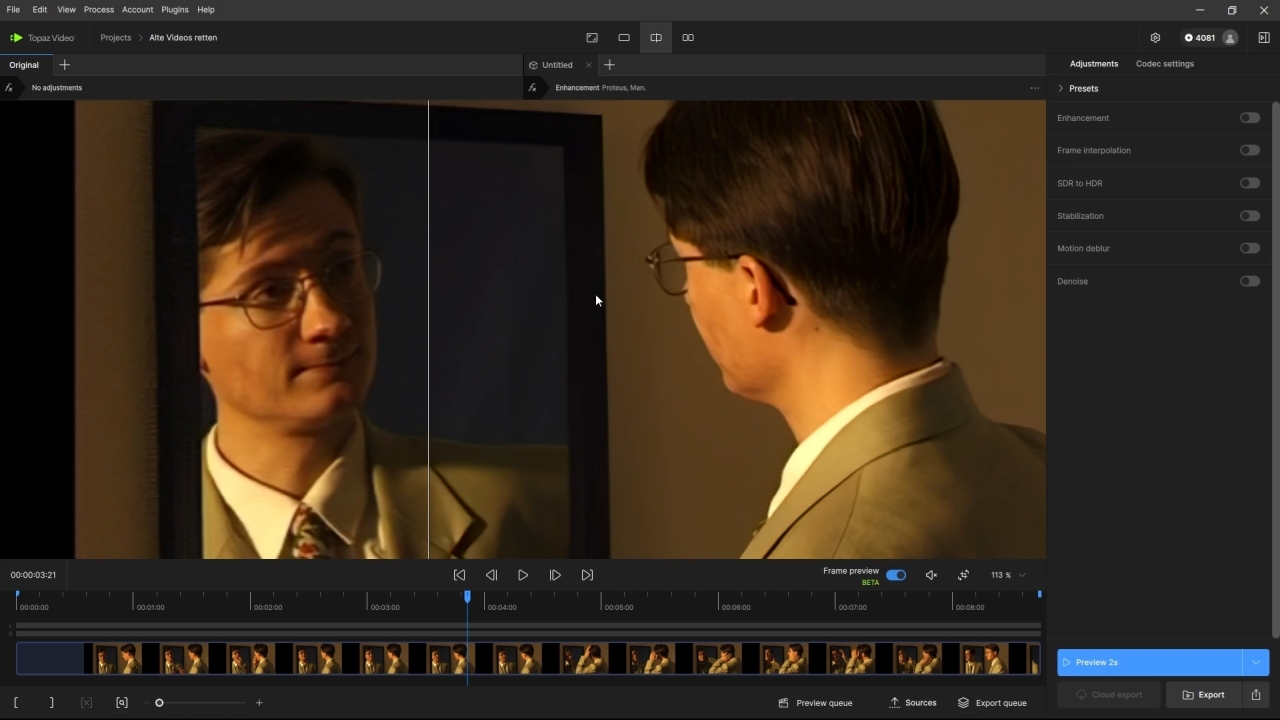1280x720 pixels.
Task: Open the share export icon button
Action: pos(1256,695)
